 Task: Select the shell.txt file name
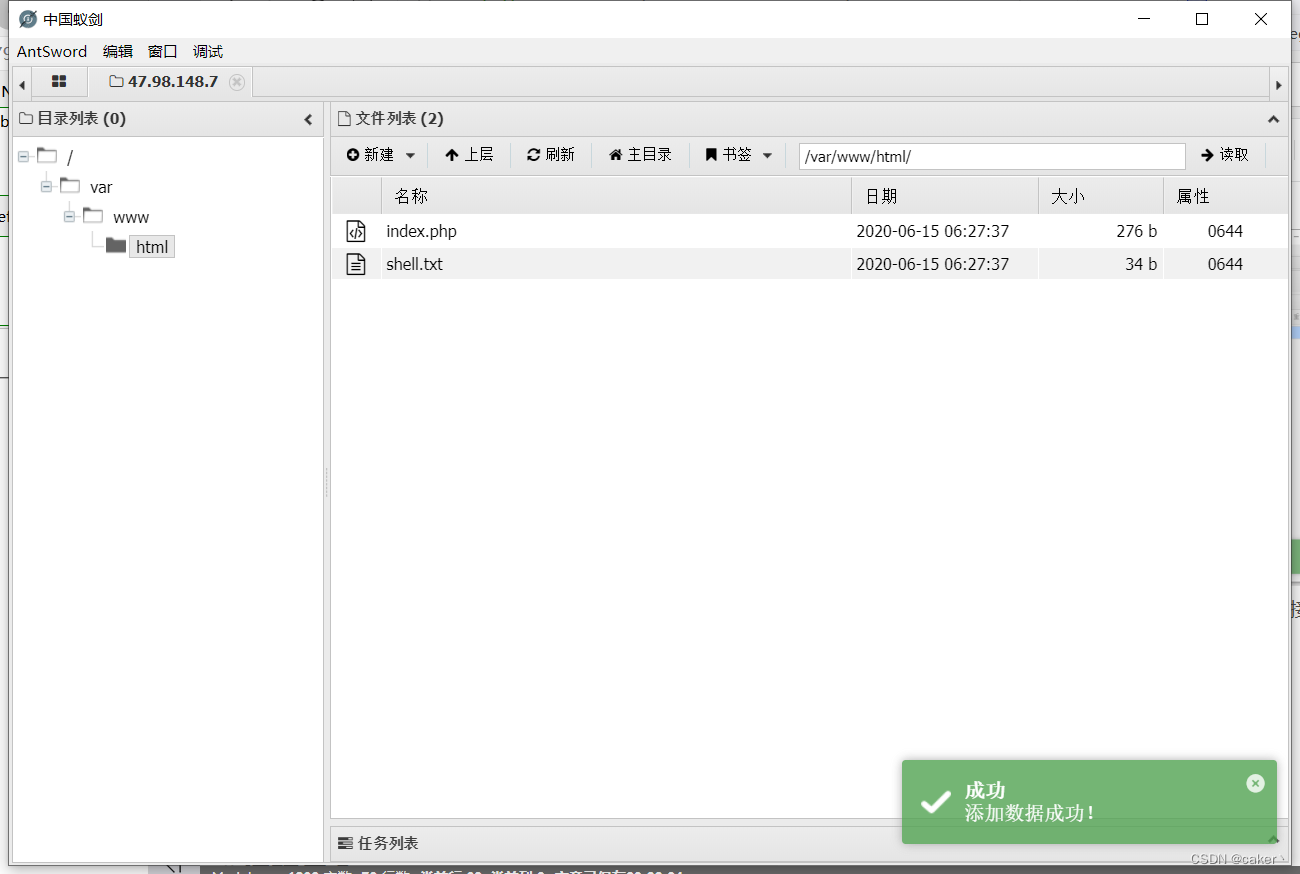click(414, 264)
